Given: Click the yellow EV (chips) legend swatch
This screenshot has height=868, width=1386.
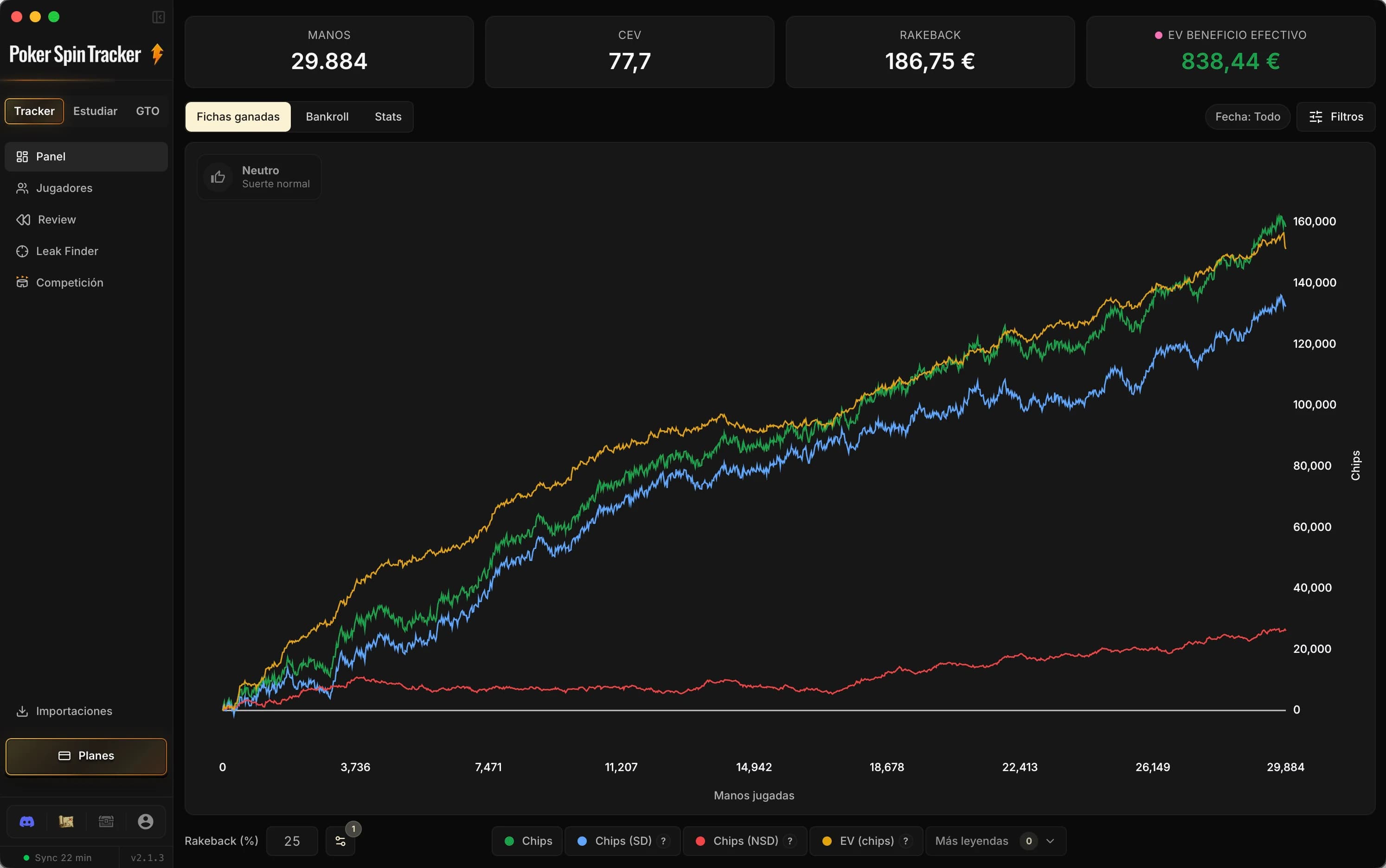Looking at the screenshot, I should (x=827, y=841).
